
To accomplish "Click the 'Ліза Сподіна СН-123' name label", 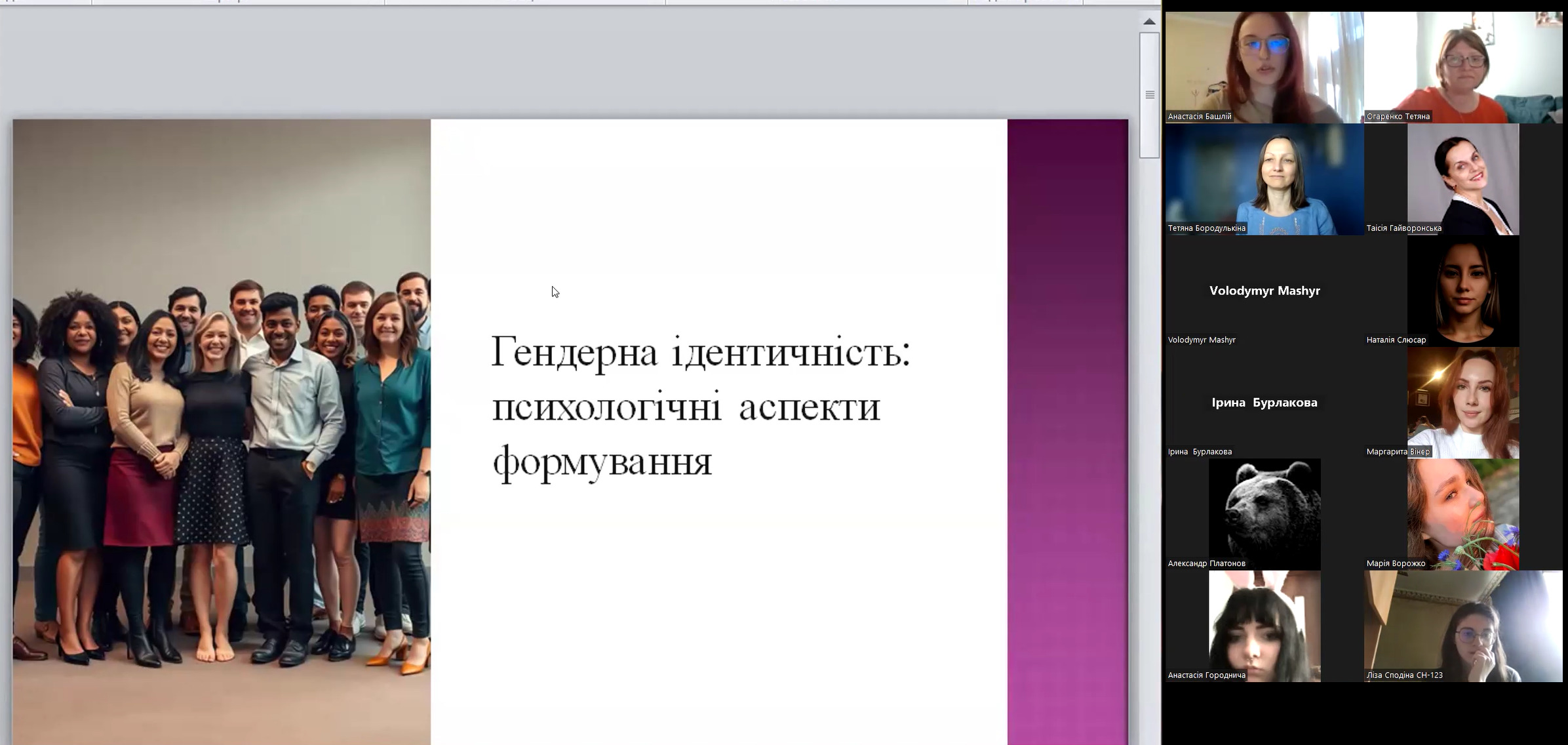I will [x=1404, y=675].
